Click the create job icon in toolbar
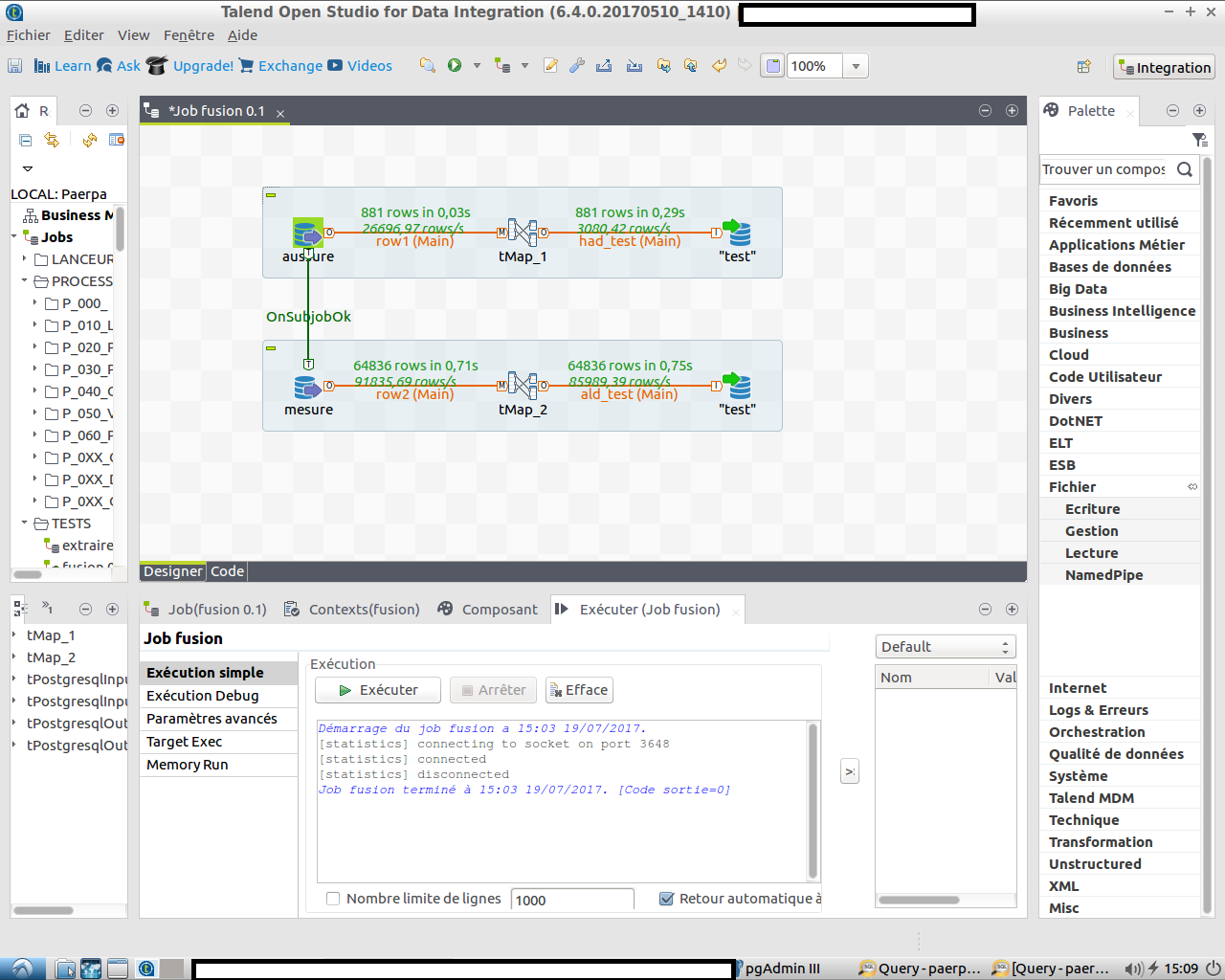The width and height of the screenshot is (1225, 980). 501,66
